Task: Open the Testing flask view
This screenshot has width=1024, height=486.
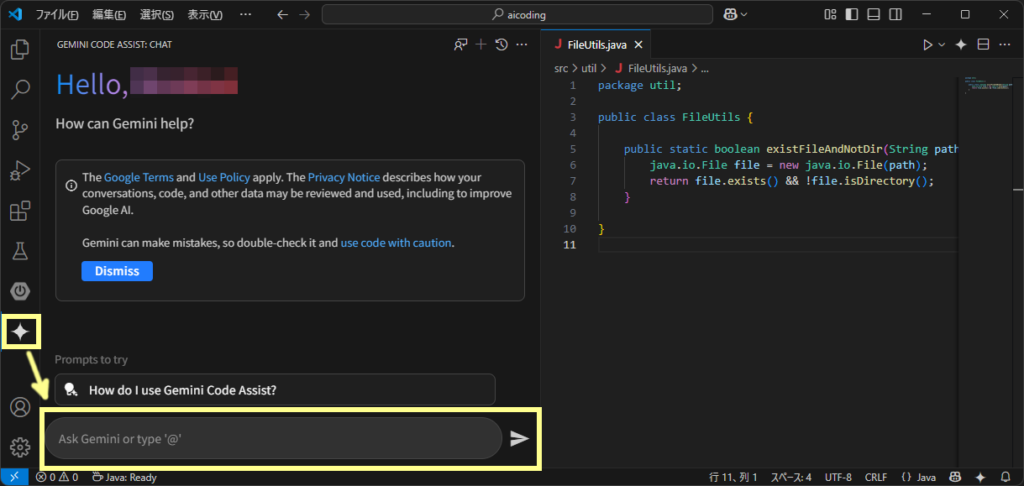Action: click(x=20, y=251)
